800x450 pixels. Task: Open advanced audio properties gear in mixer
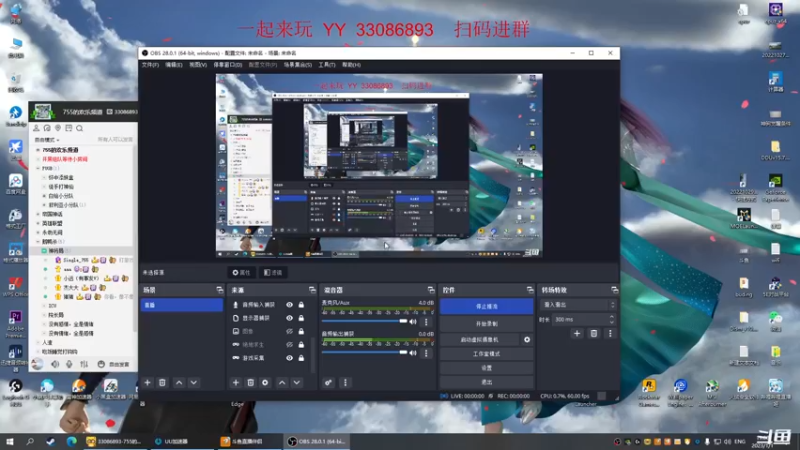[329, 383]
